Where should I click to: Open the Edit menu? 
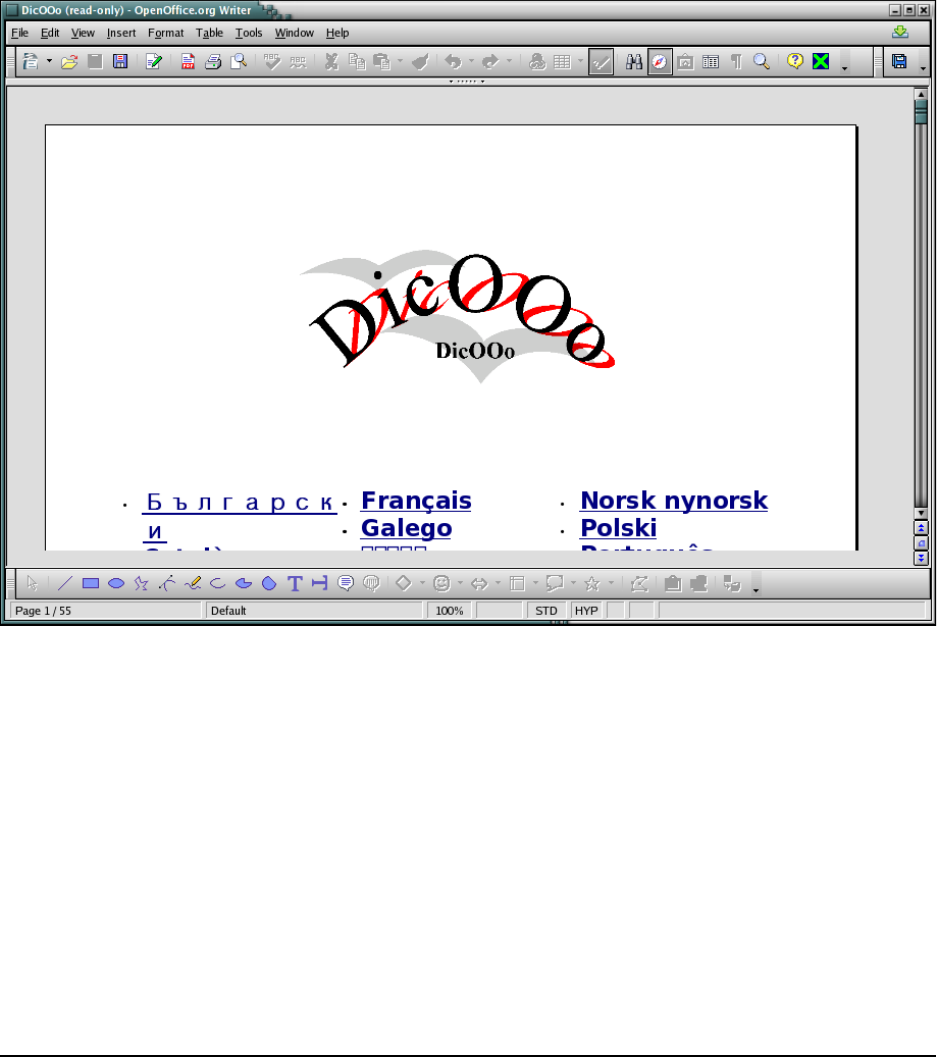[x=50, y=32]
